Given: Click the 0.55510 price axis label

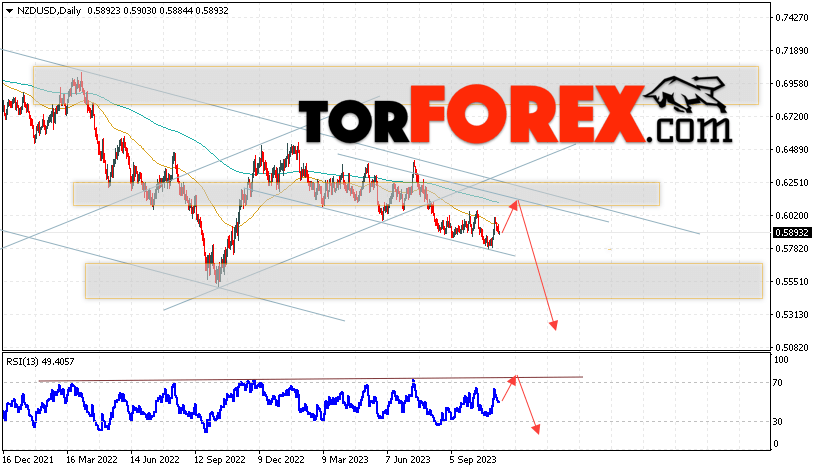Looking at the screenshot, I should (x=792, y=282).
